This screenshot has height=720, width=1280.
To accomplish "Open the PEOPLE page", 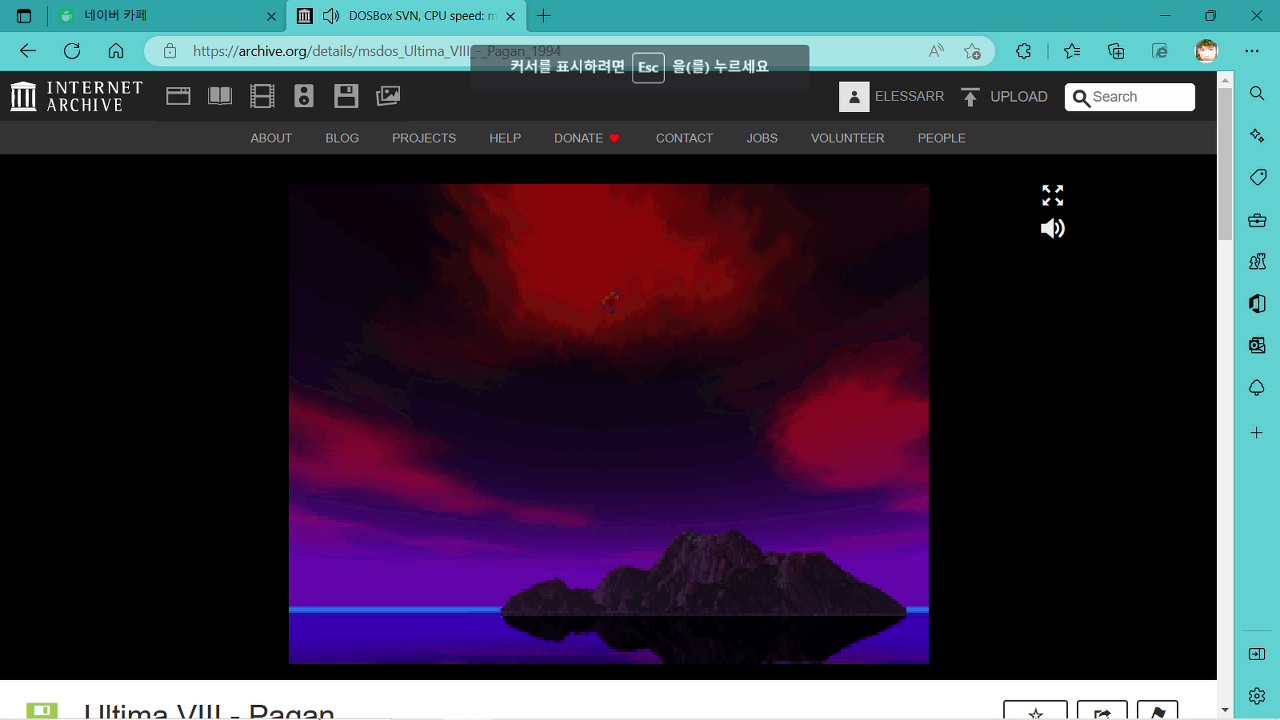I will pyautogui.click(x=942, y=138).
